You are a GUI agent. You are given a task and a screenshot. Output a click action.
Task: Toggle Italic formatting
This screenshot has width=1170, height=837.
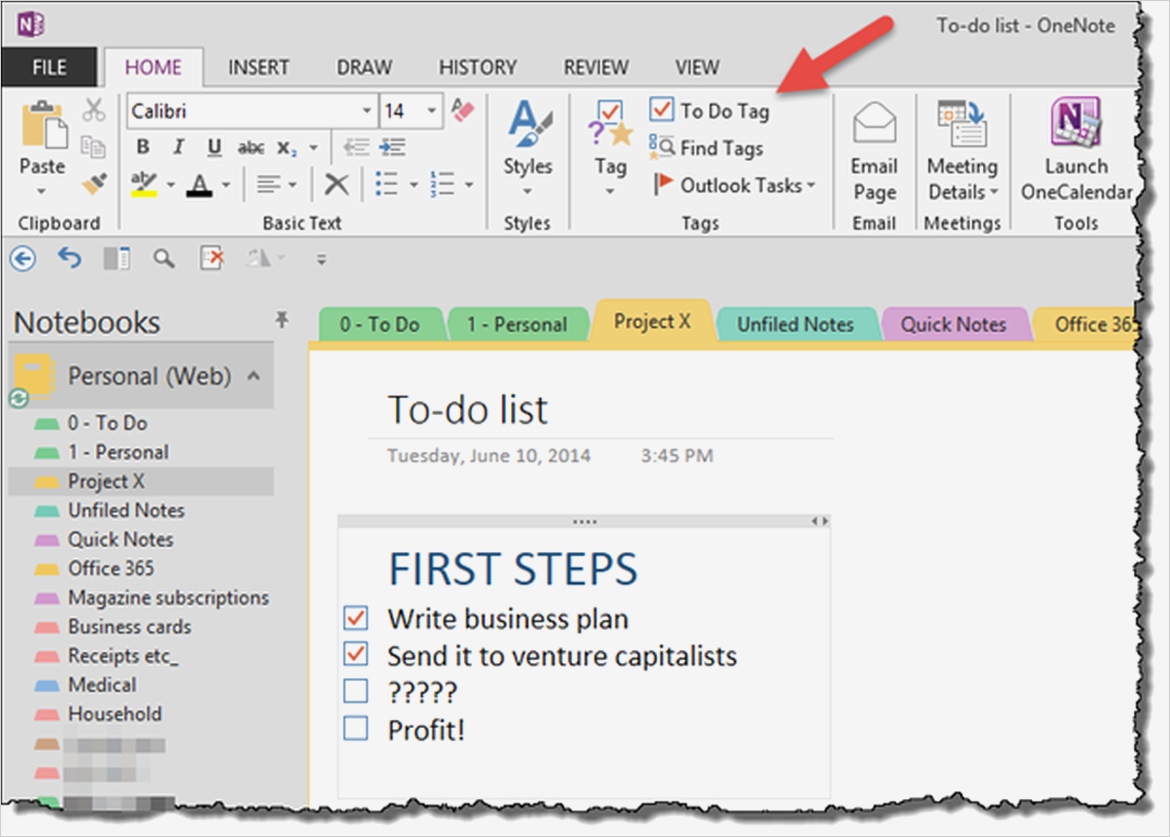pos(178,147)
